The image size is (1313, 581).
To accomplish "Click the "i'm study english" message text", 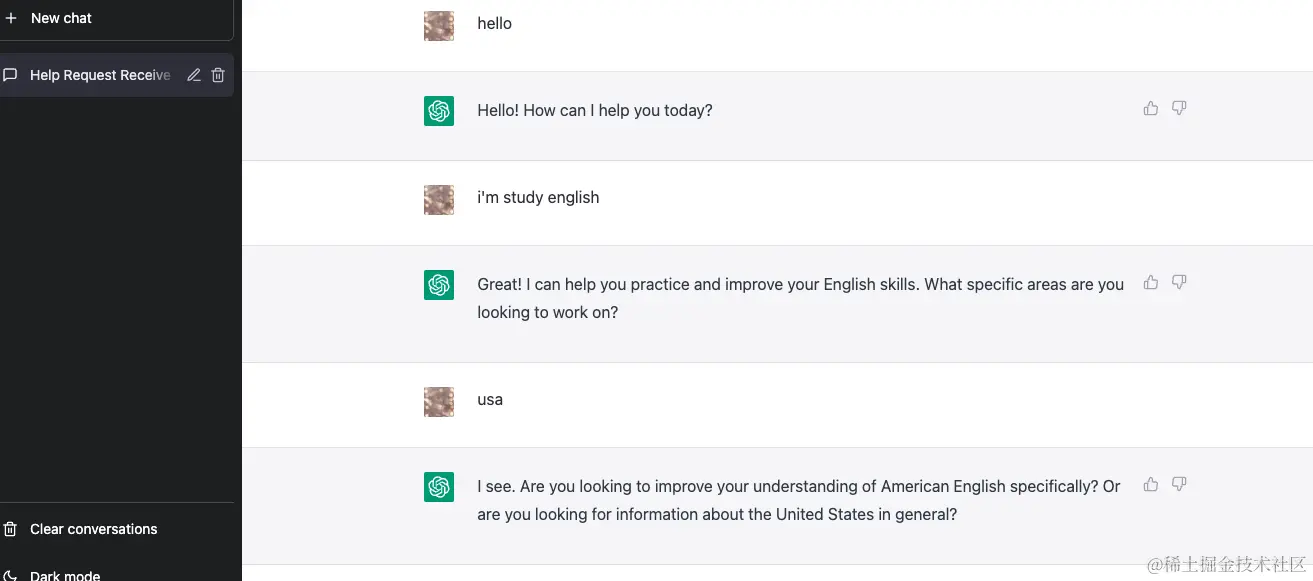I will [x=538, y=197].
